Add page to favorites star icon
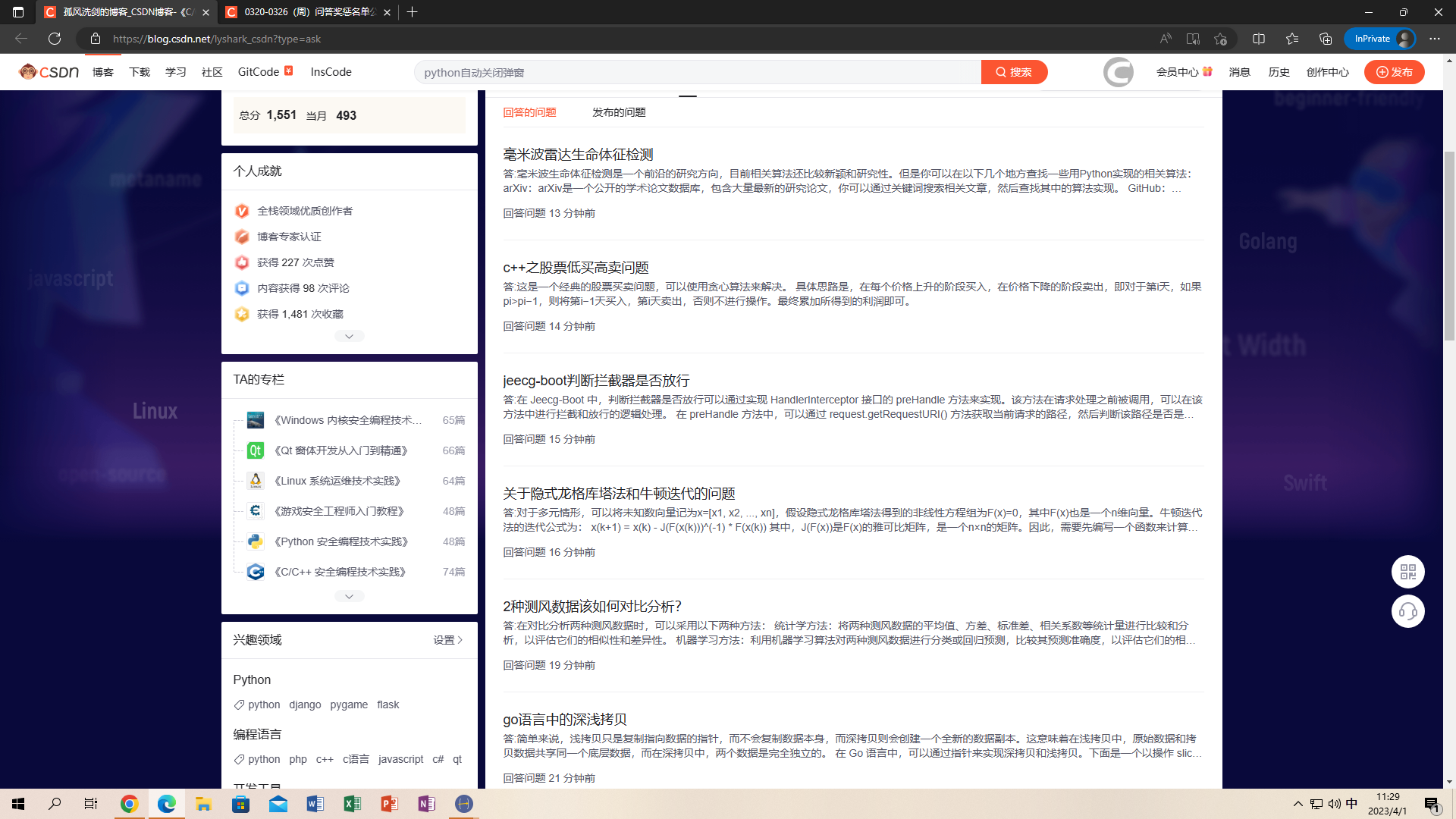The width and height of the screenshot is (1456, 819). [x=1220, y=39]
